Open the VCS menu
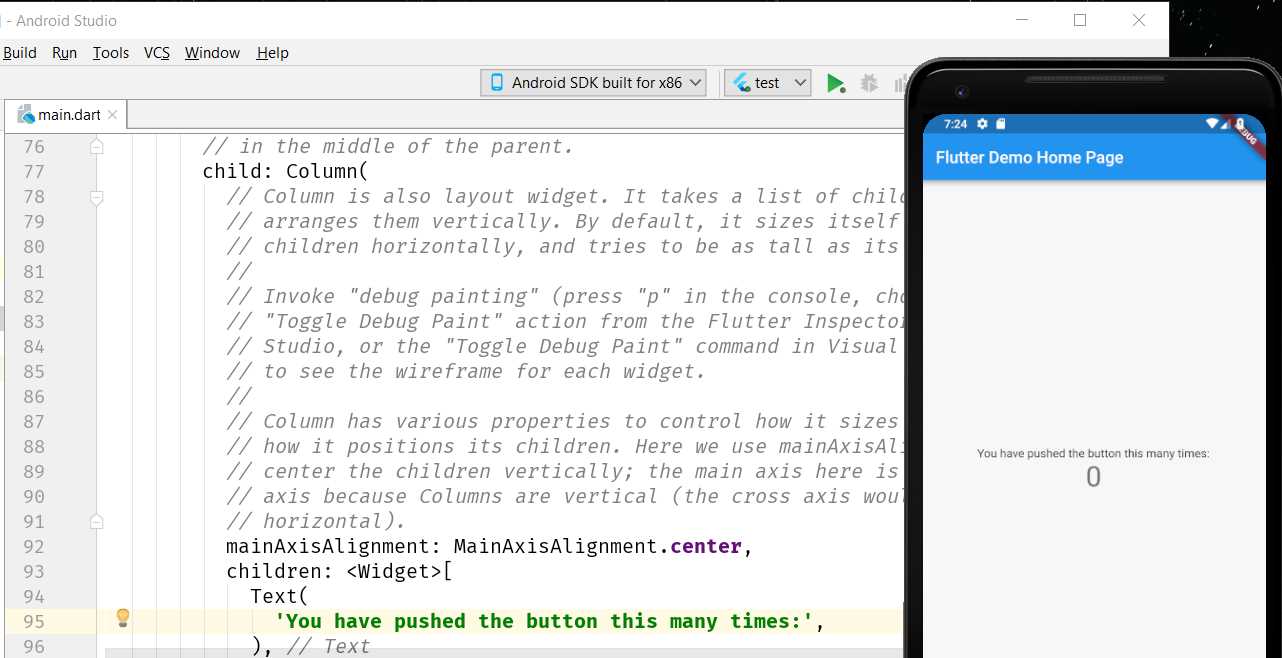The width and height of the screenshot is (1282, 658). click(156, 52)
